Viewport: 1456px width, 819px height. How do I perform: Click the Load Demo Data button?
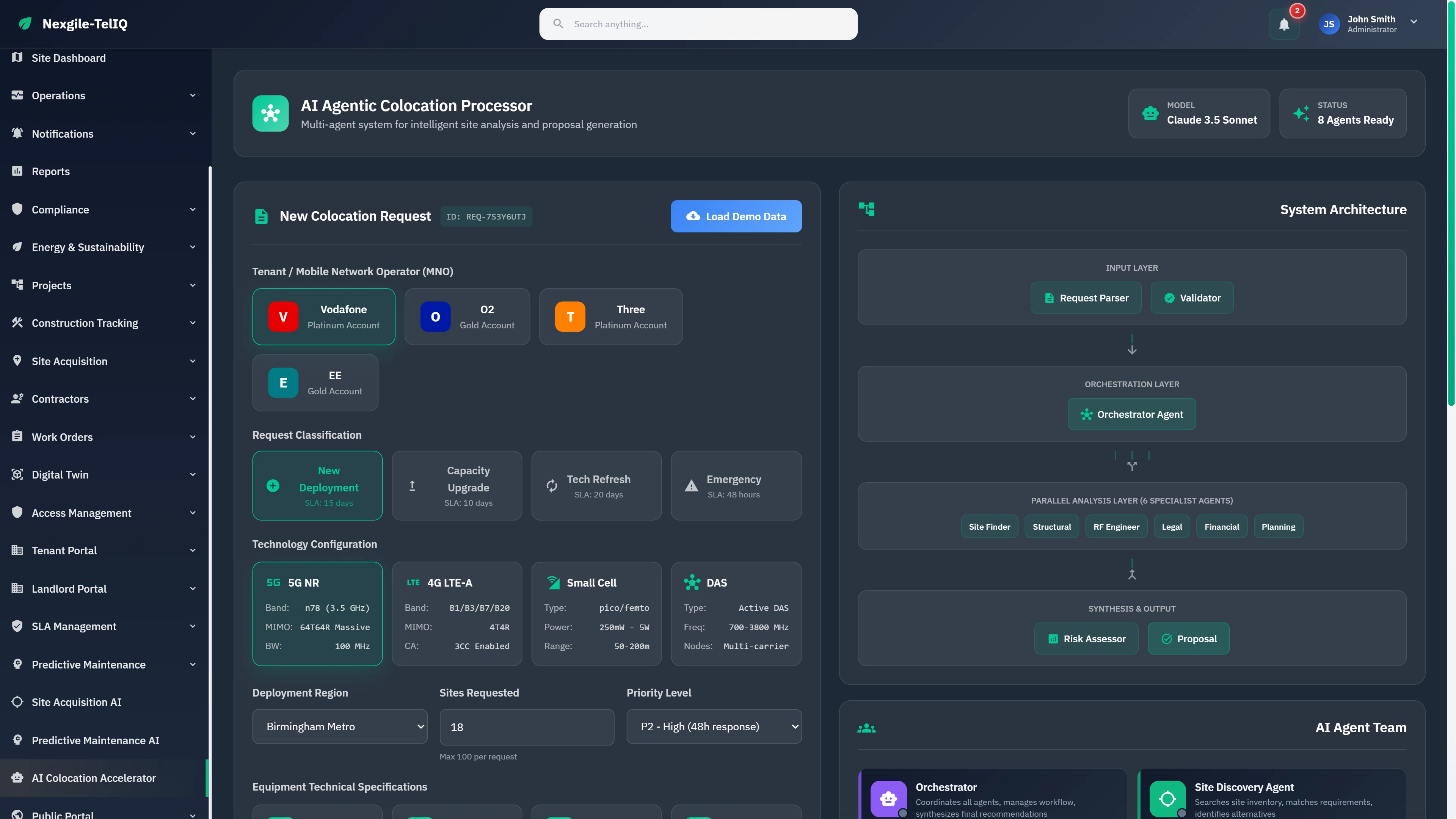tap(736, 216)
